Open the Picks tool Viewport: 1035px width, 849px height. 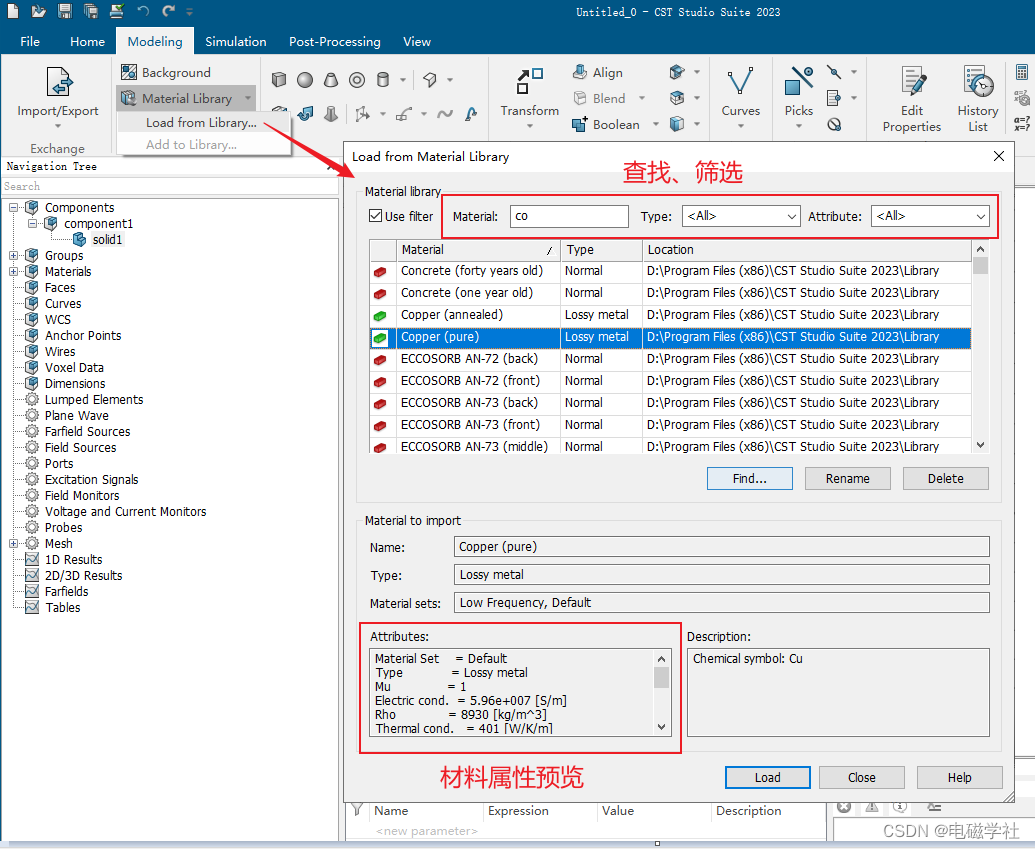(799, 98)
